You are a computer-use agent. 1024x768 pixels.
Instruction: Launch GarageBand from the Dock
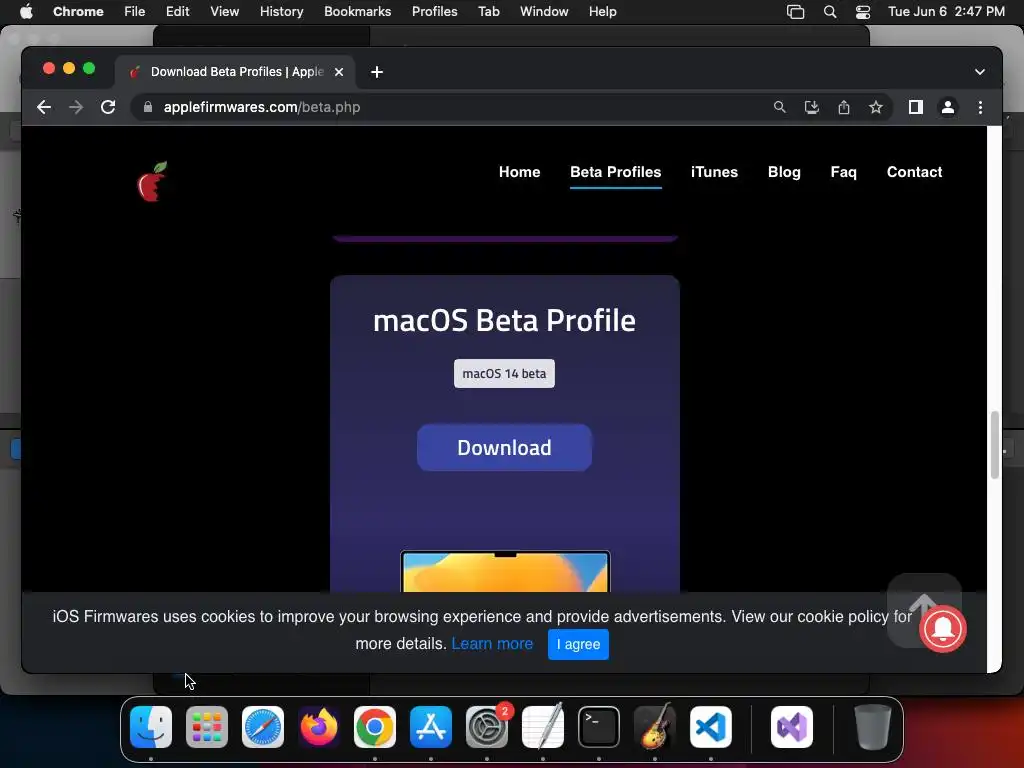tap(655, 727)
